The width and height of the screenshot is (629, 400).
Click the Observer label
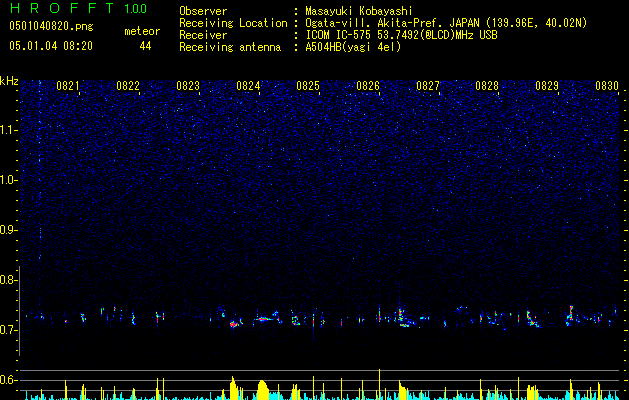203,11
